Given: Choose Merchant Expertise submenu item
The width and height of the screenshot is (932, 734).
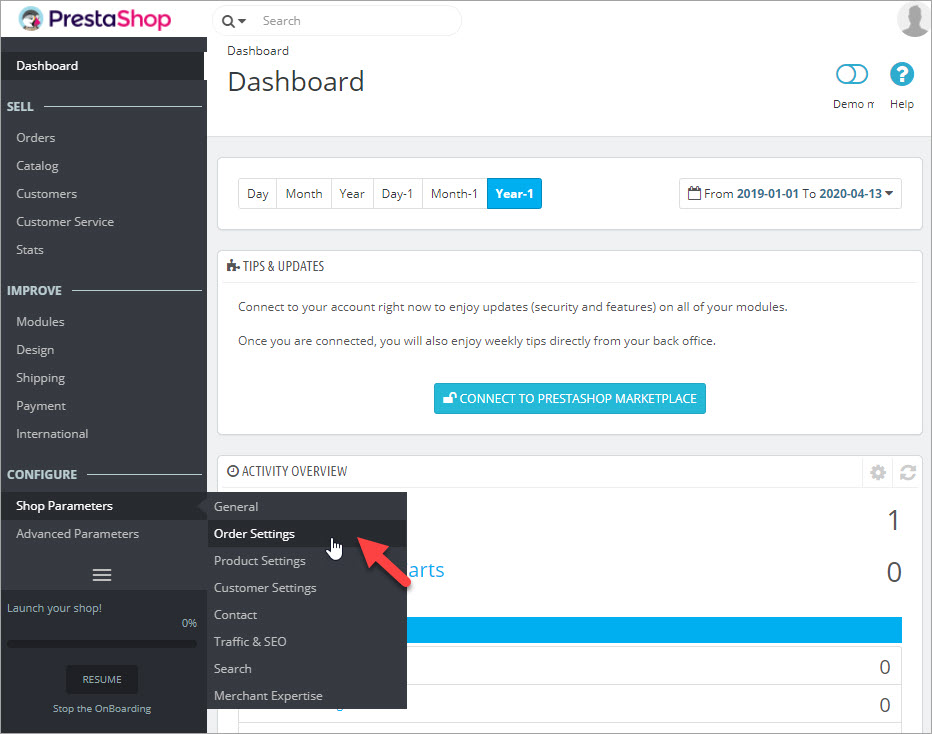Looking at the screenshot, I should tap(307, 696).
